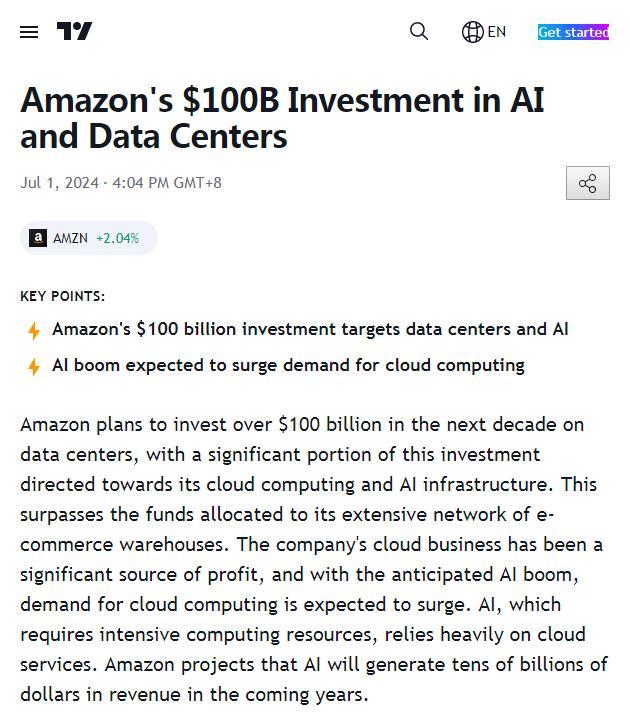The height and width of the screenshot is (724, 630).
Task: Click the first lightning bolt key point icon
Action: pos(34,331)
